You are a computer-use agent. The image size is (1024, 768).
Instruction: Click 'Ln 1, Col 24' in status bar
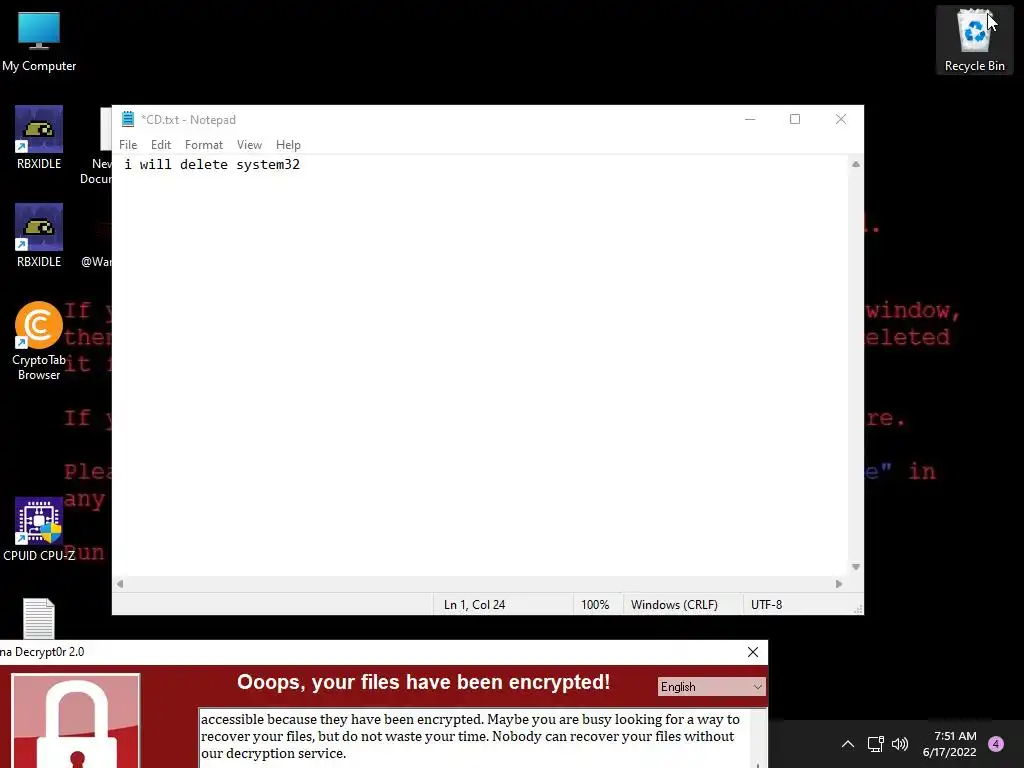coord(475,605)
